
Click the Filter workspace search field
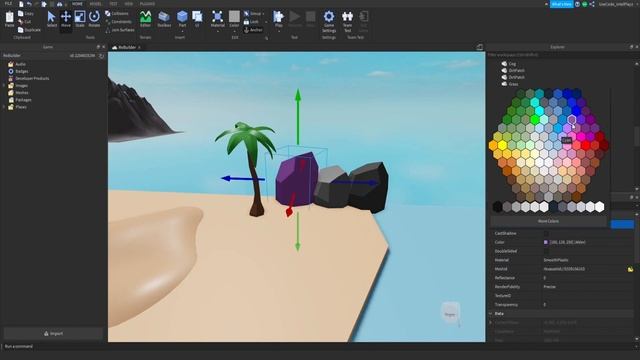coord(559,55)
